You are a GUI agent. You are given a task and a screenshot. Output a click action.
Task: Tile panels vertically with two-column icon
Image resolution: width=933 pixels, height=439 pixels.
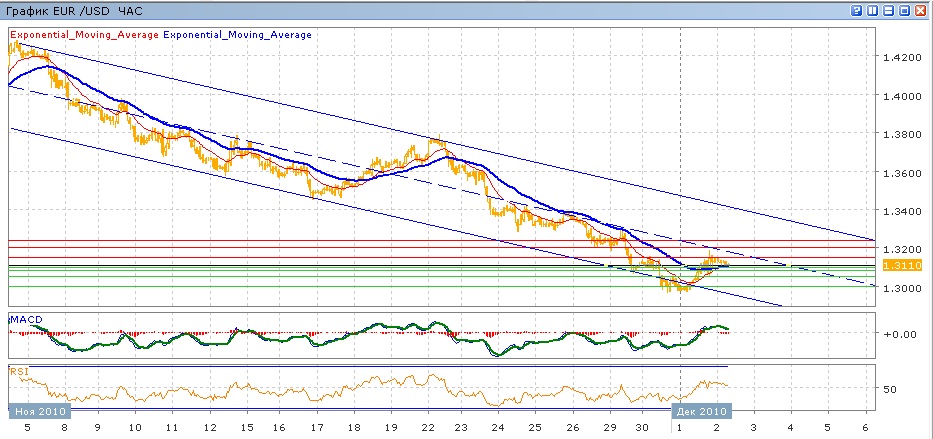[x=873, y=10]
